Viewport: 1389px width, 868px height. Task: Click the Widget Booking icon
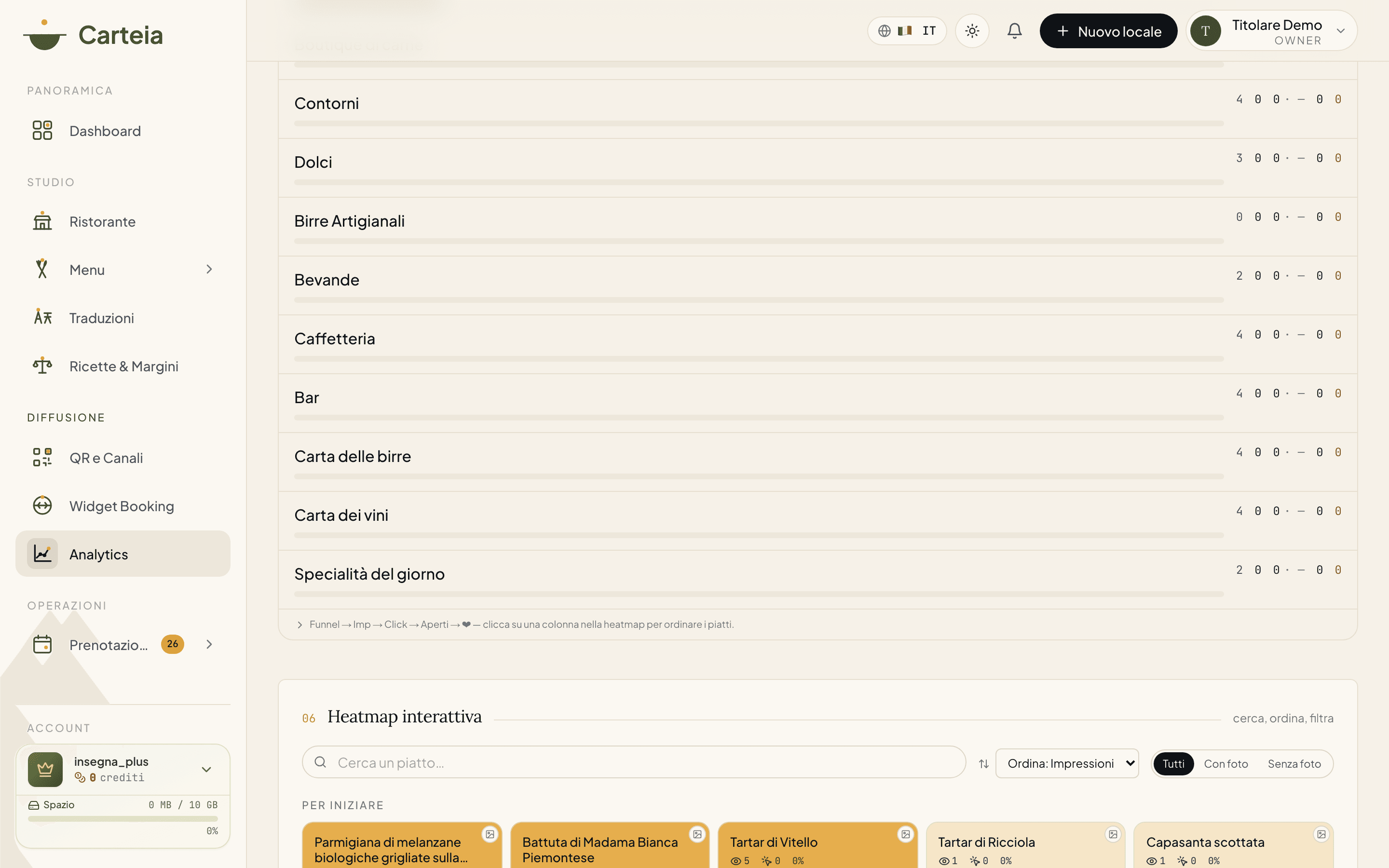pos(42,506)
